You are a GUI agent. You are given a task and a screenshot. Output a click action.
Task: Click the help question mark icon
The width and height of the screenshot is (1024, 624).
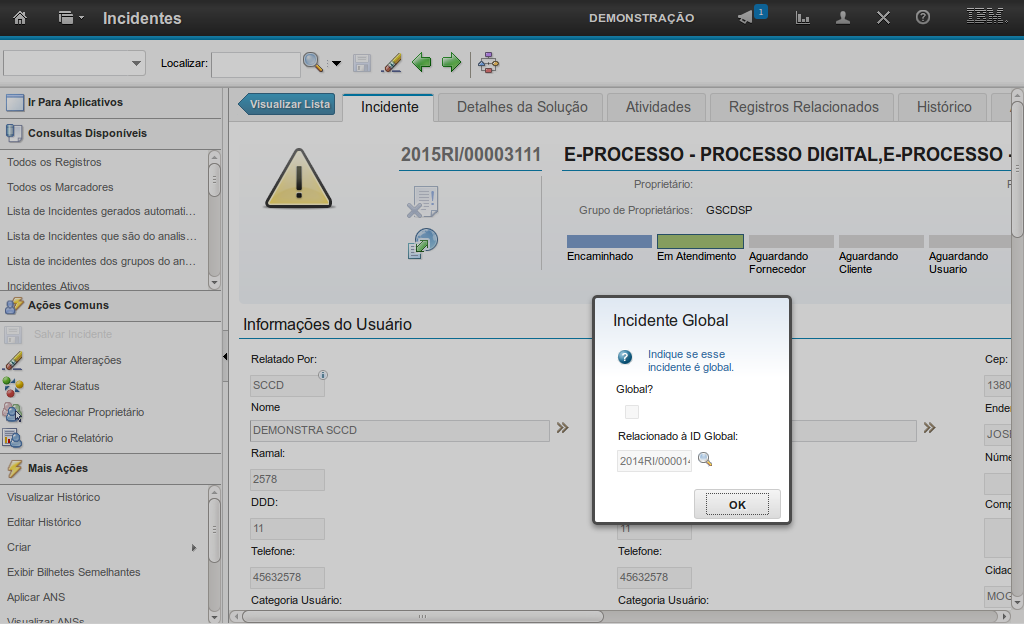tap(923, 18)
